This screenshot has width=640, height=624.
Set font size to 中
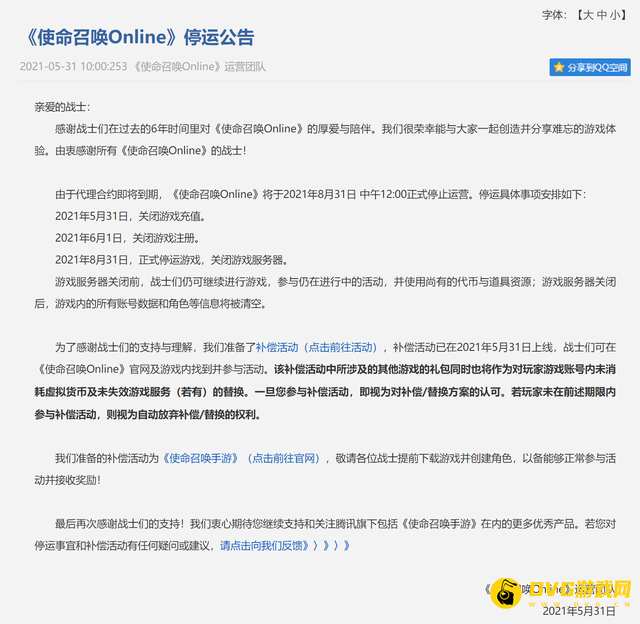click(602, 15)
